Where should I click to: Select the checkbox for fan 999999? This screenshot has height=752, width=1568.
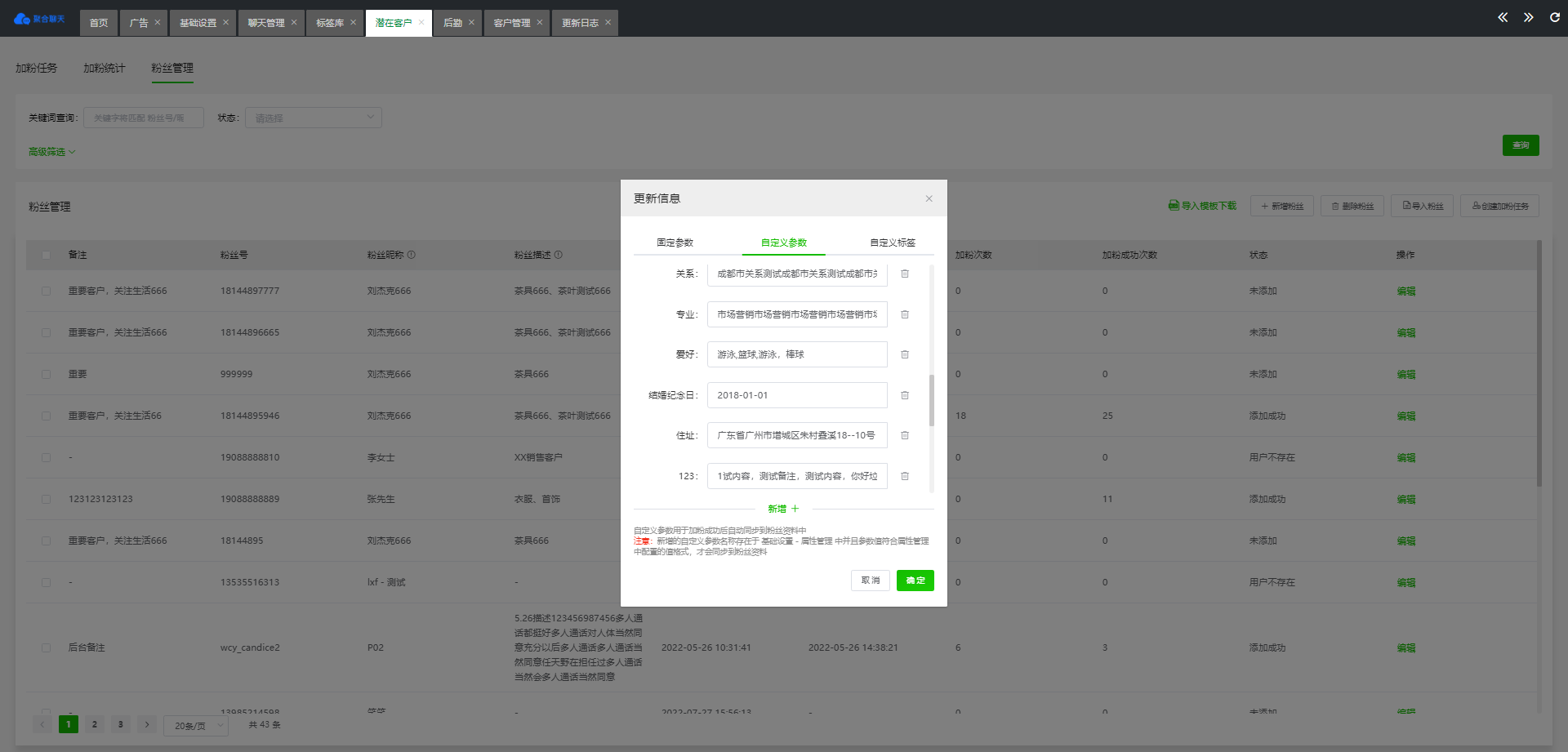47,374
